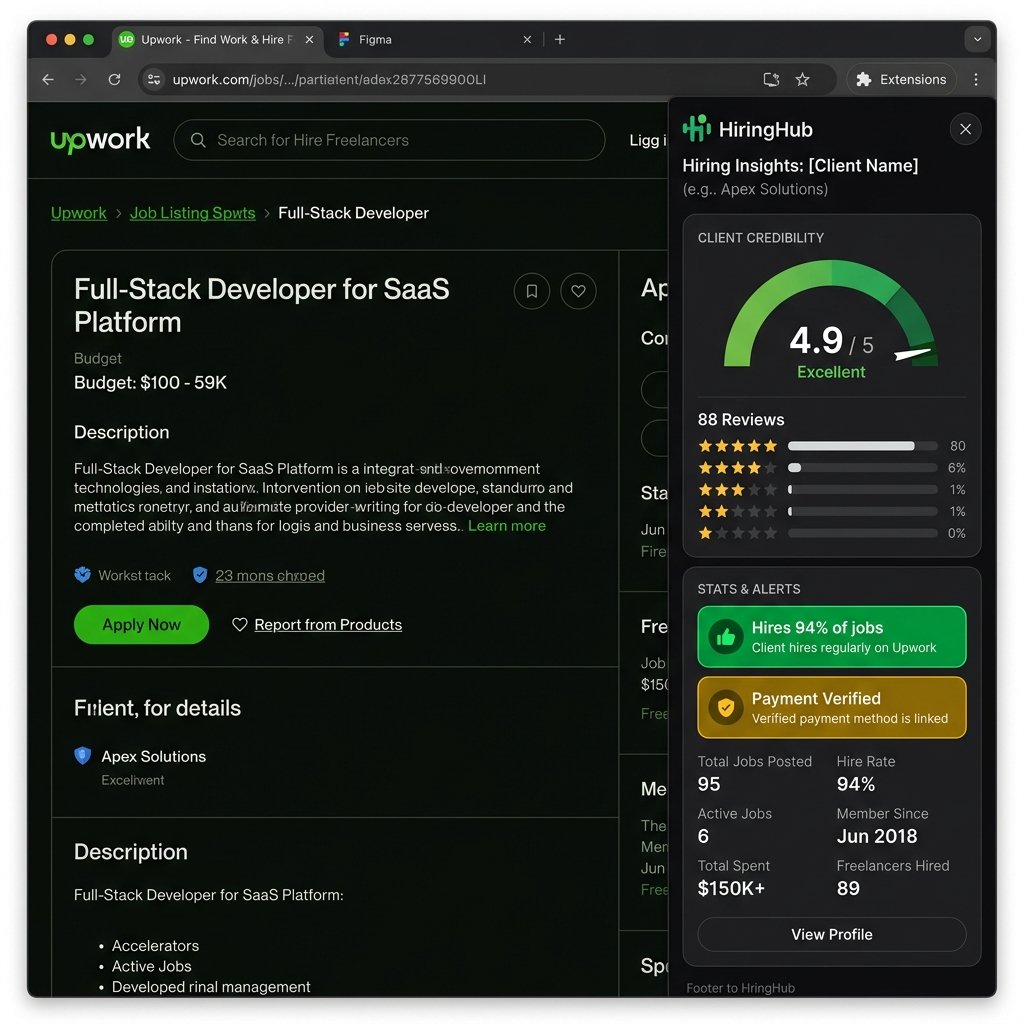1024x1024 pixels.
Task: Open Upwork breadcrumb link
Action: pyautogui.click(x=78, y=213)
